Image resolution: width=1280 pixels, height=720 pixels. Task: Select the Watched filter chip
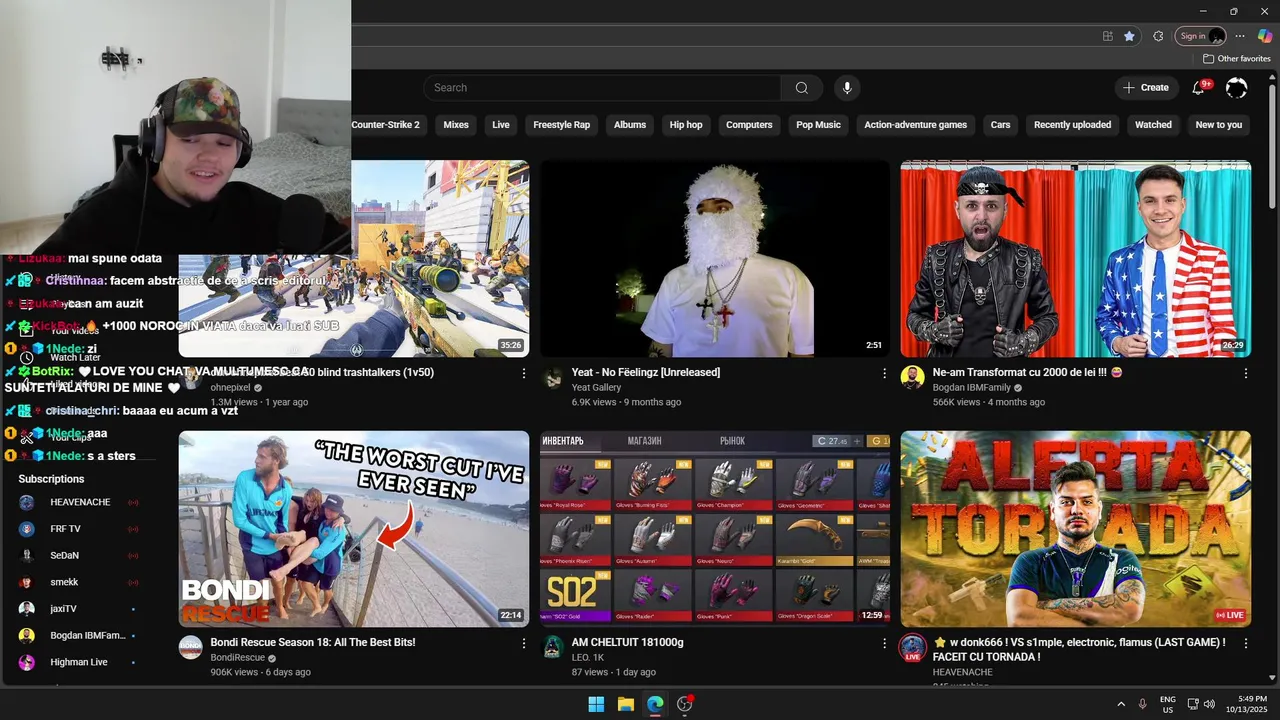[1153, 125]
